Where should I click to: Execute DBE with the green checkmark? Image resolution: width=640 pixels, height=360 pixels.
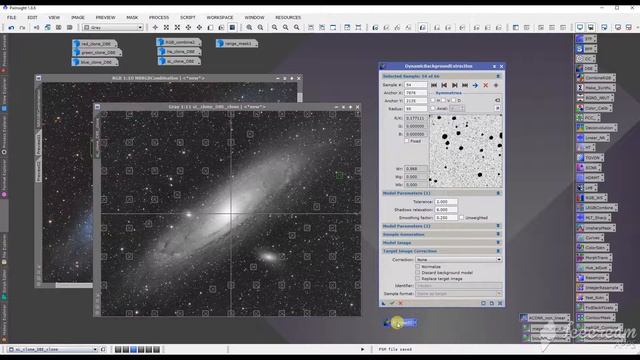click(x=392, y=303)
